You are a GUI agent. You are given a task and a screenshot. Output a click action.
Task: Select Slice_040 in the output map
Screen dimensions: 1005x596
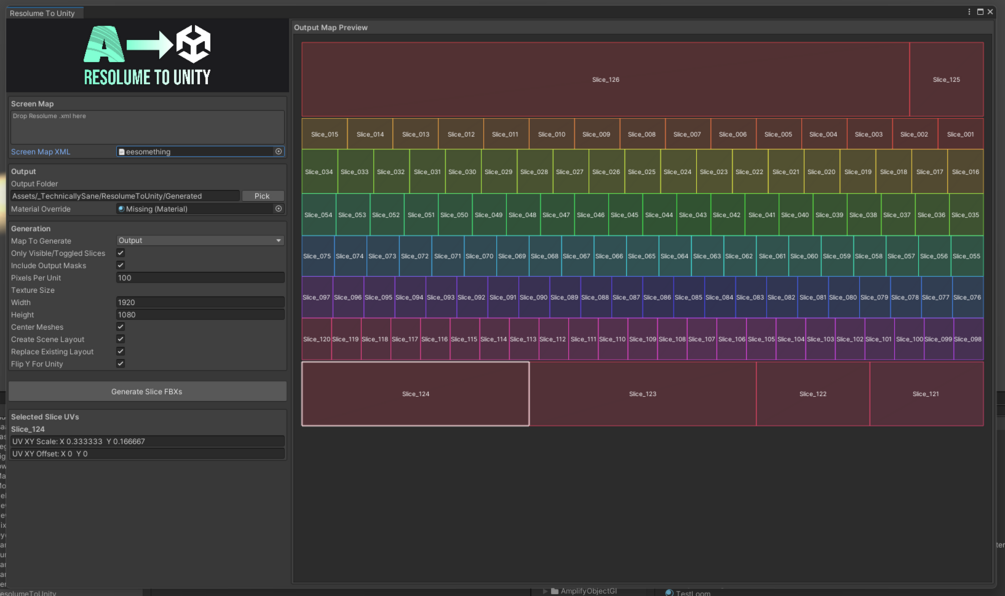pyautogui.click(x=795, y=215)
